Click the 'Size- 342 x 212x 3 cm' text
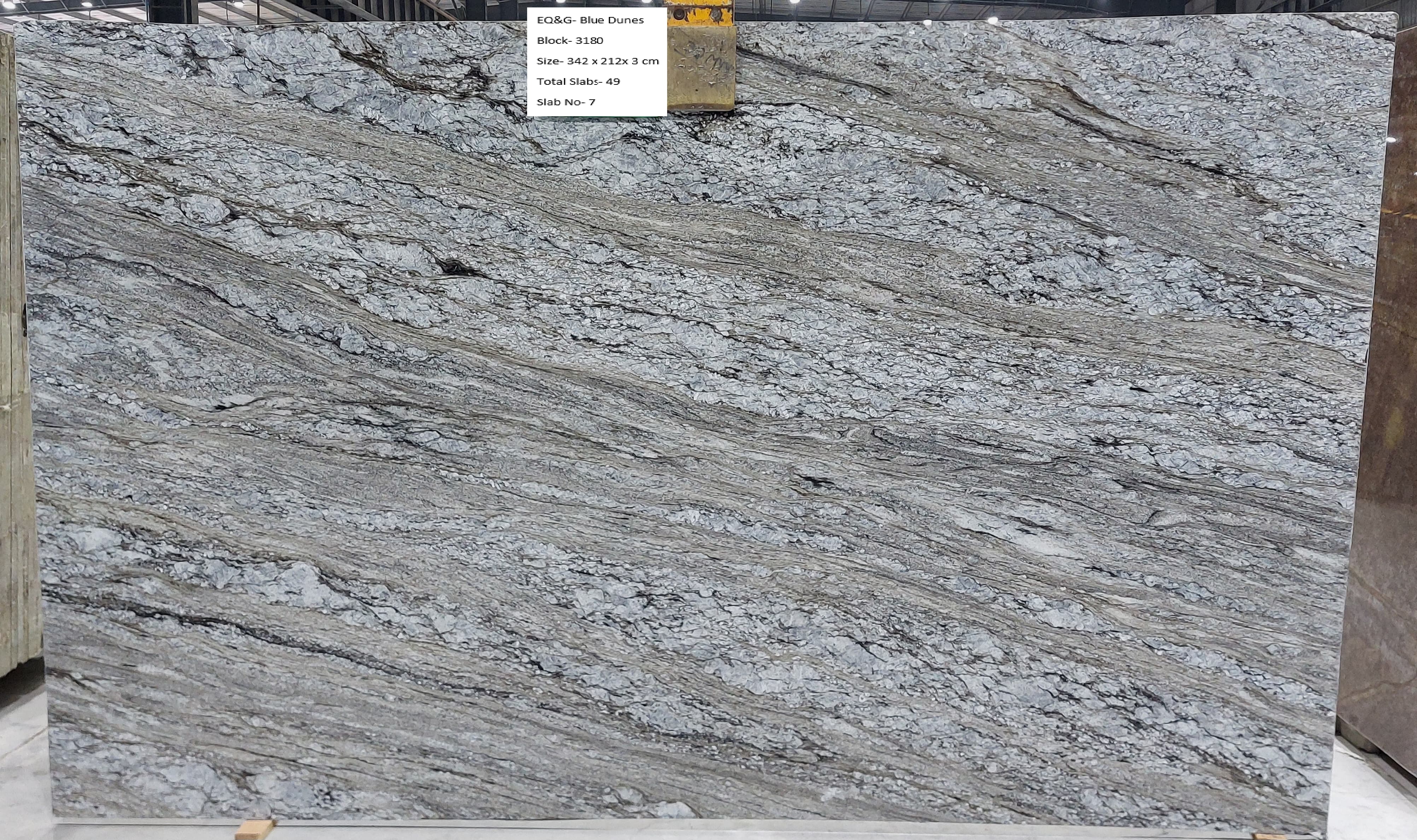 [x=597, y=61]
